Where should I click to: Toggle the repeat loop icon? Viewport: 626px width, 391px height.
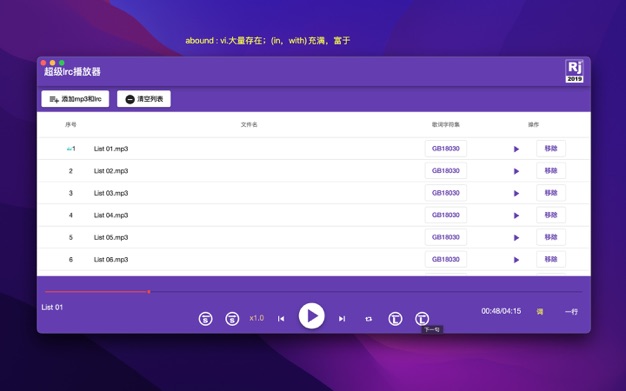click(368, 319)
